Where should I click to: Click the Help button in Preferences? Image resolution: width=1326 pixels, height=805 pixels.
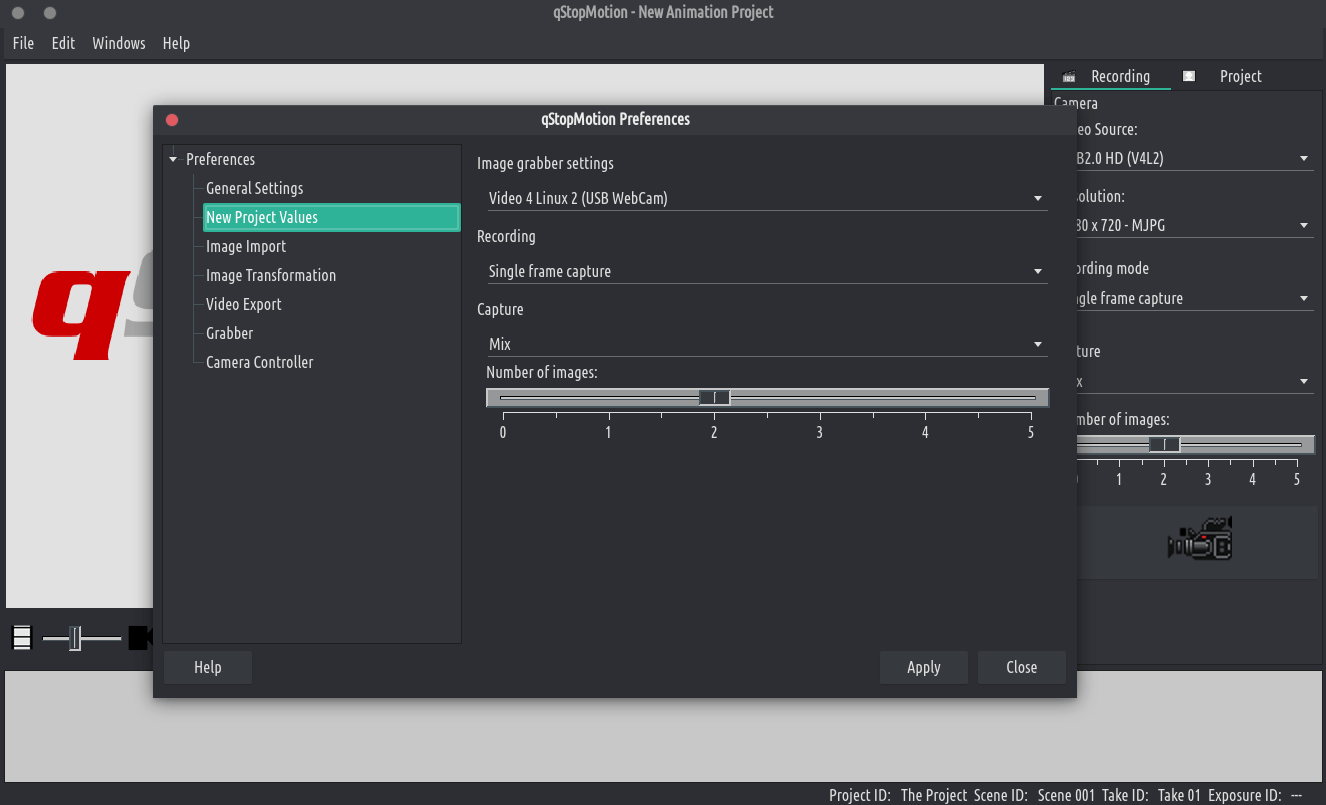point(208,667)
